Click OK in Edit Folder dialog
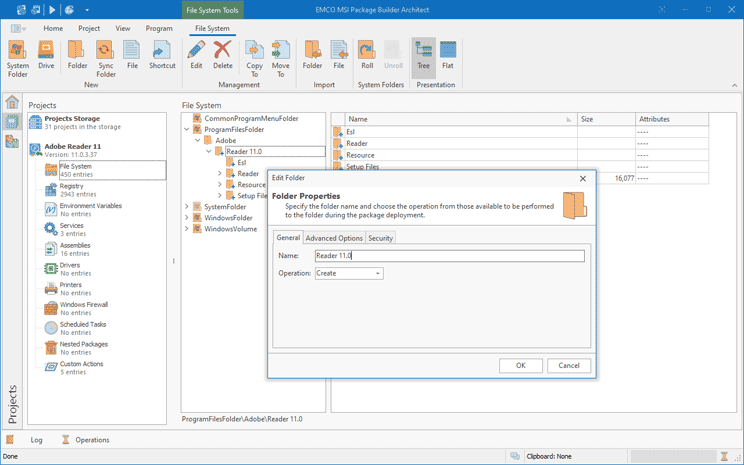Image resolution: width=744 pixels, height=465 pixels. point(521,365)
